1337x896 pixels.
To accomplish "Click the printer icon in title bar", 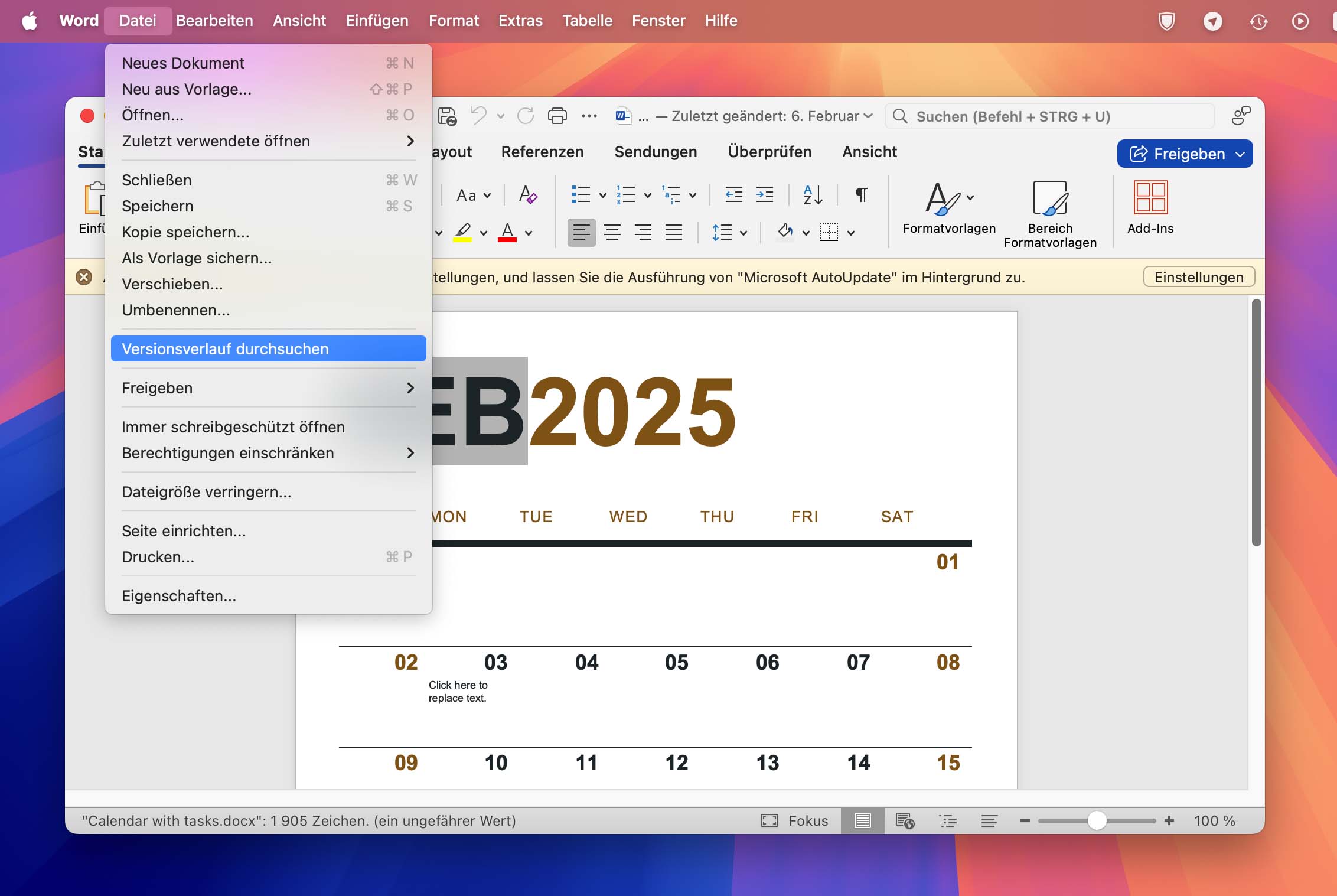I will point(557,116).
